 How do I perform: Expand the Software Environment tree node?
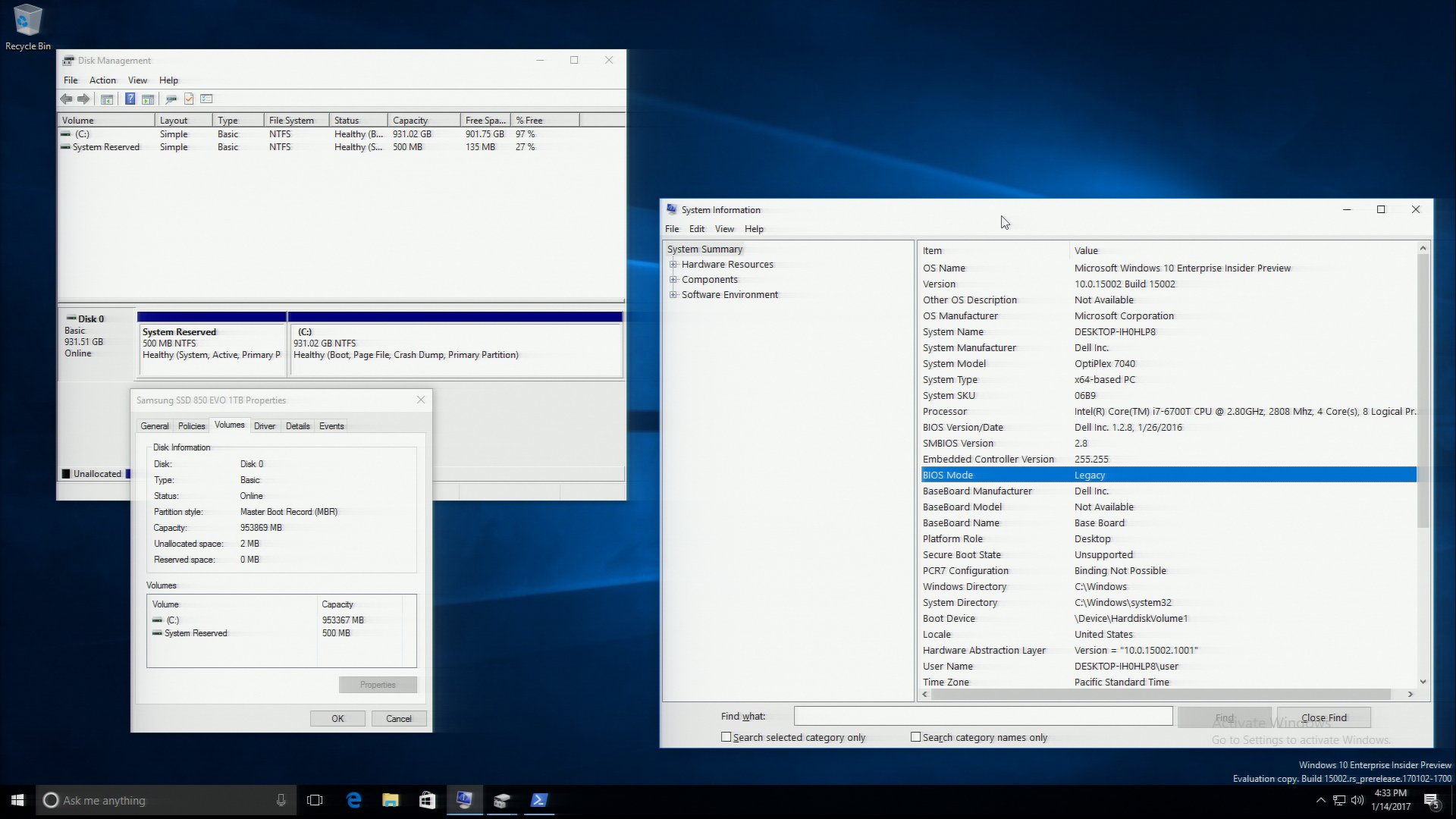point(673,295)
